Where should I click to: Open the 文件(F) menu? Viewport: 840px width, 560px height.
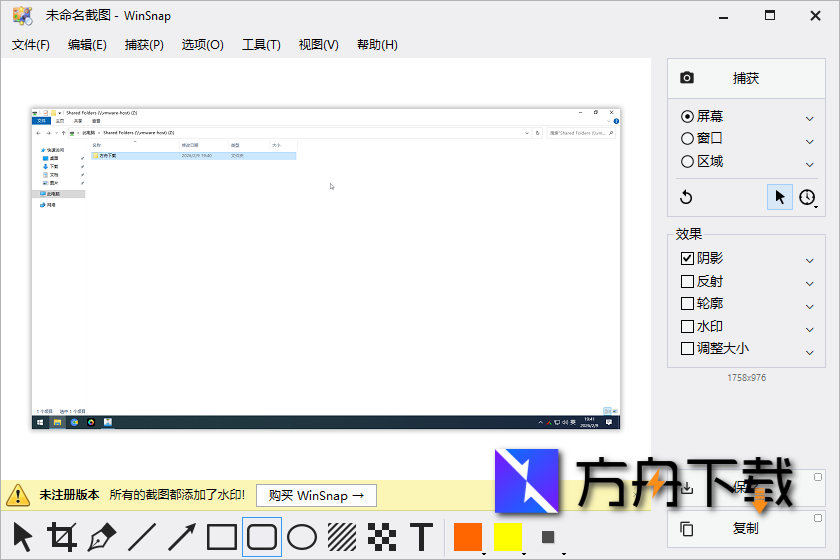click(x=31, y=44)
